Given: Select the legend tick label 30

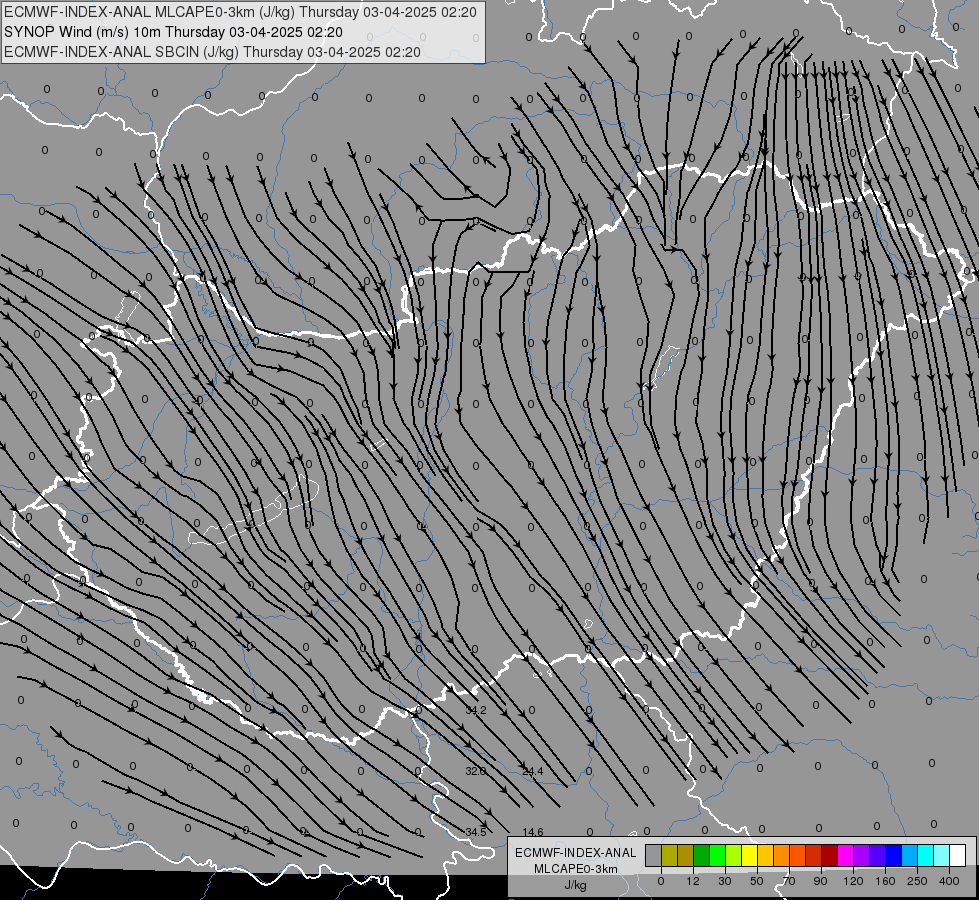Looking at the screenshot, I should [x=725, y=881].
